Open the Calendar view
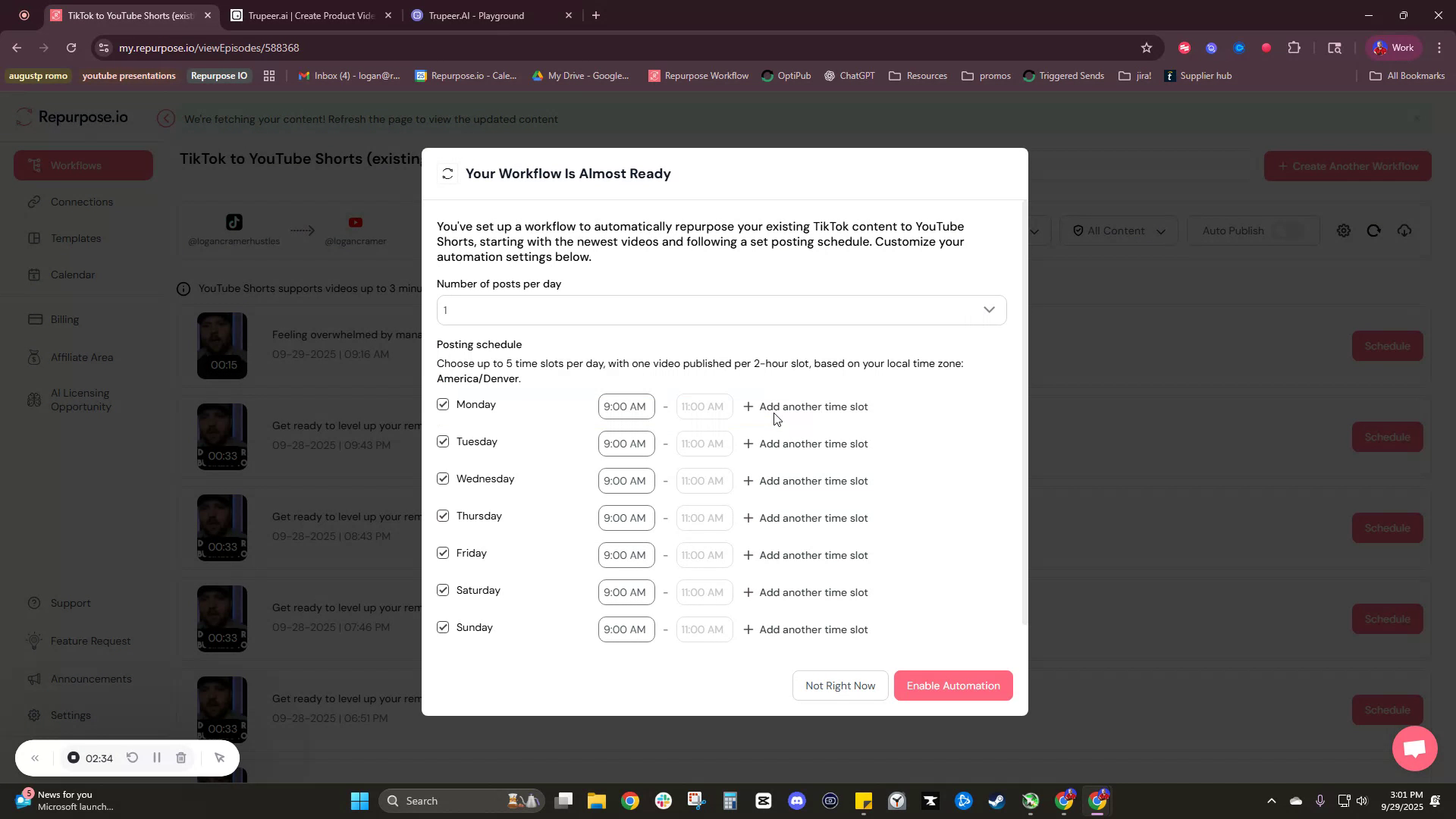This screenshot has height=819, width=1456. click(72, 275)
